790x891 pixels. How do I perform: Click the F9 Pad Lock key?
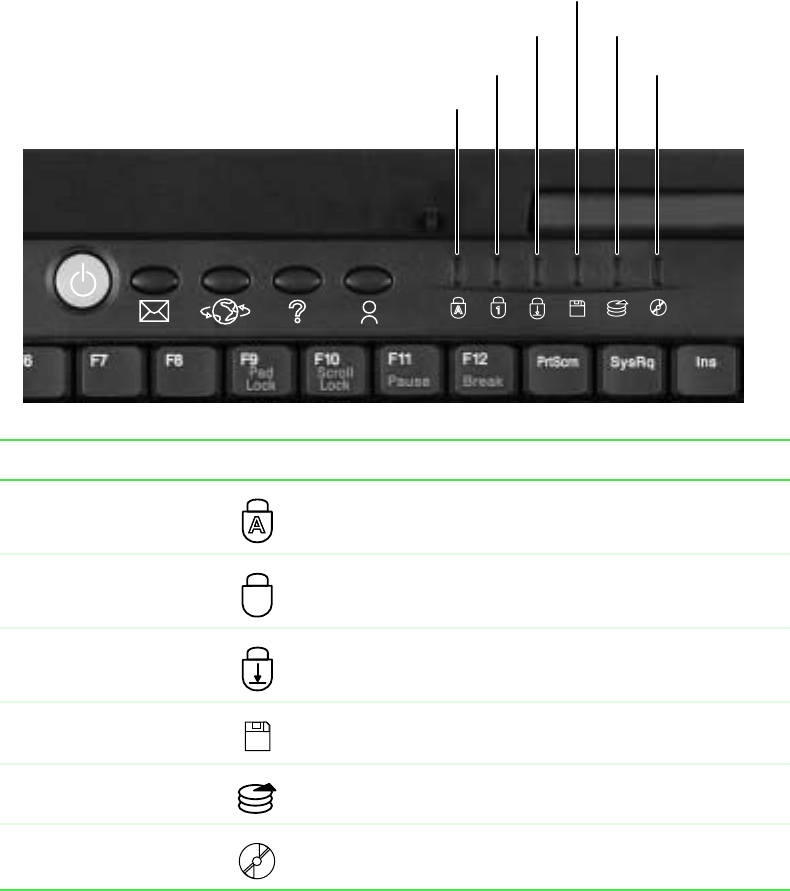pyautogui.click(x=260, y=370)
